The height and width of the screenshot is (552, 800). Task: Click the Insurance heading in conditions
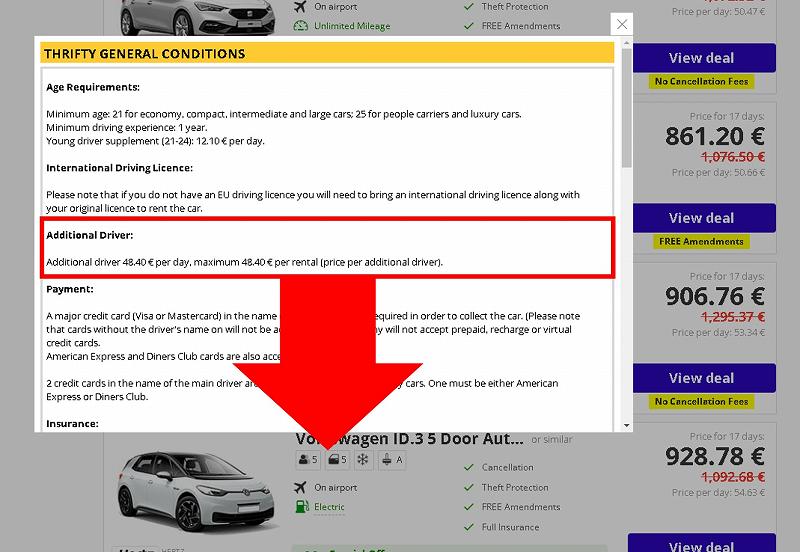72,424
